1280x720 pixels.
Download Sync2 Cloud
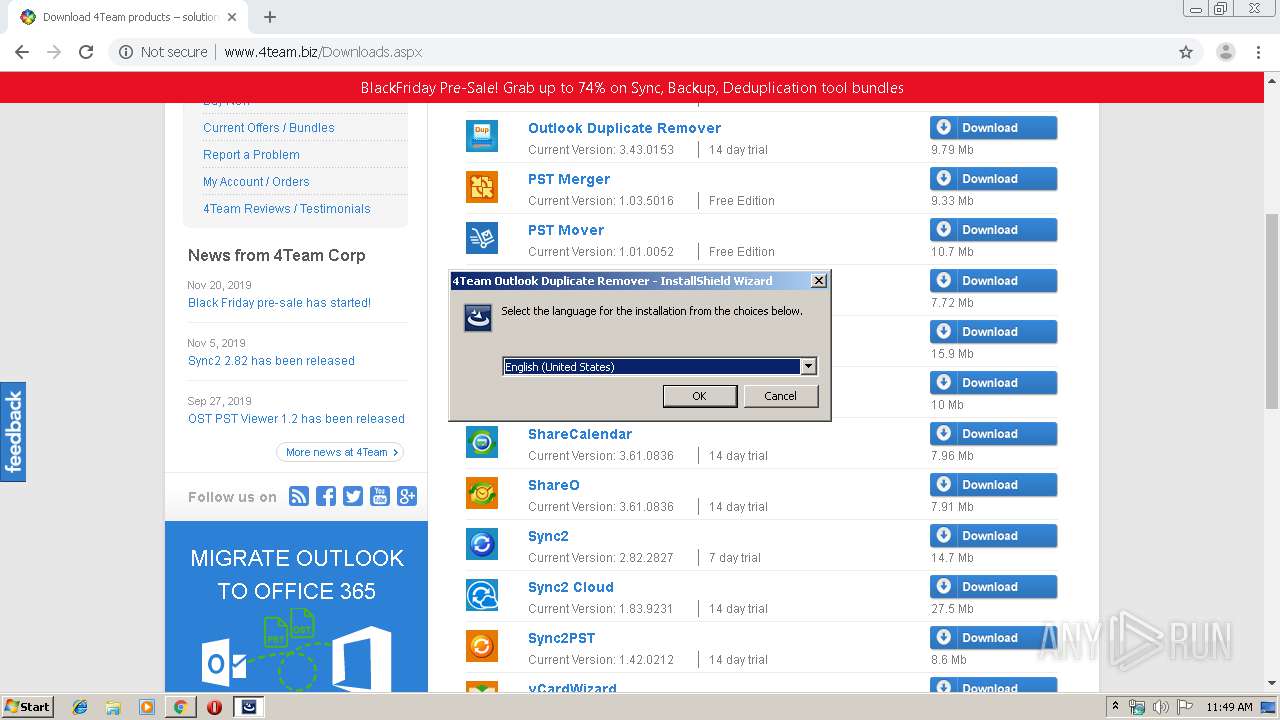(993, 587)
